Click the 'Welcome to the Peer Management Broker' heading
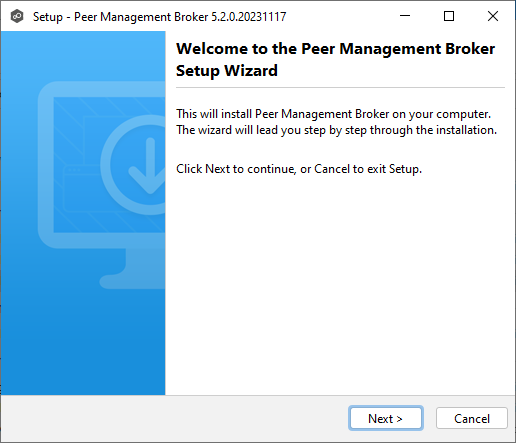 (x=335, y=49)
